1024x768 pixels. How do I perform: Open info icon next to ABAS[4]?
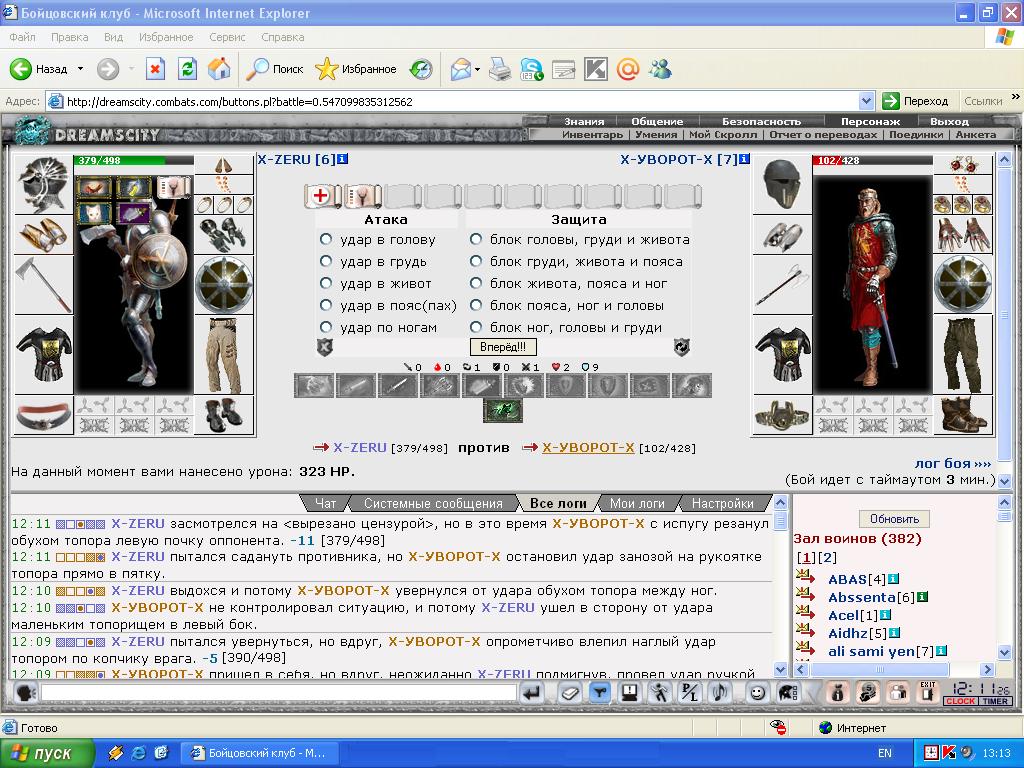893,579
